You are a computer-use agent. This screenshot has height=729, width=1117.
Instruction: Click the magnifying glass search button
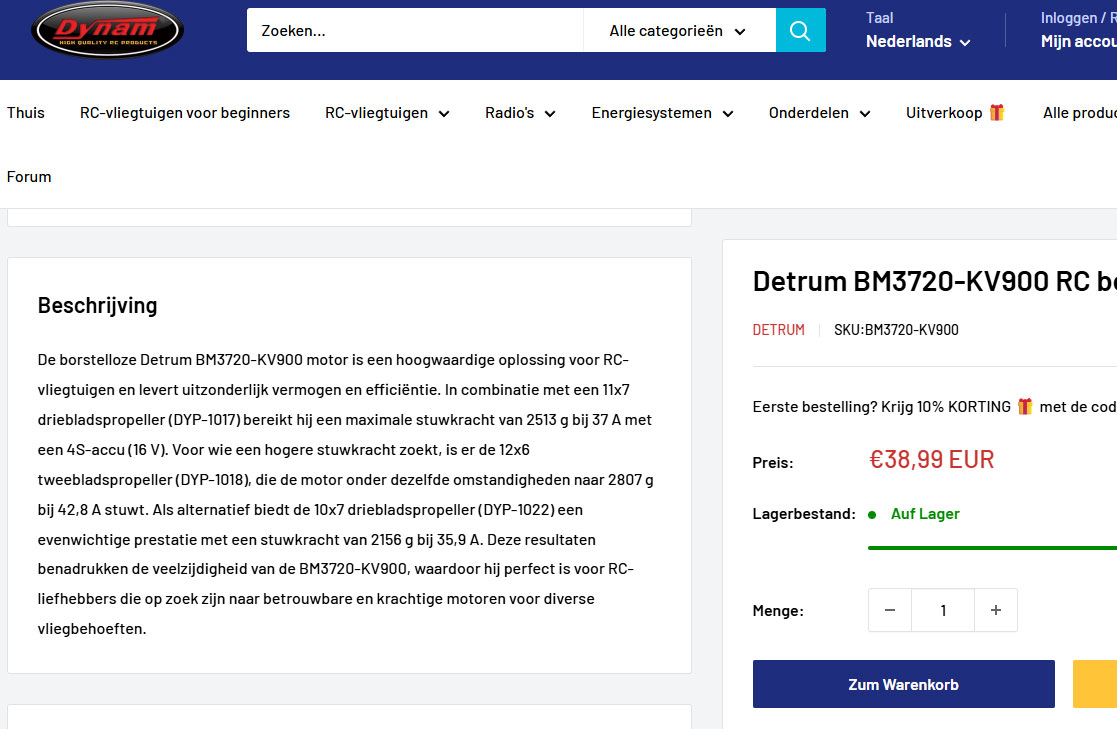800,30
